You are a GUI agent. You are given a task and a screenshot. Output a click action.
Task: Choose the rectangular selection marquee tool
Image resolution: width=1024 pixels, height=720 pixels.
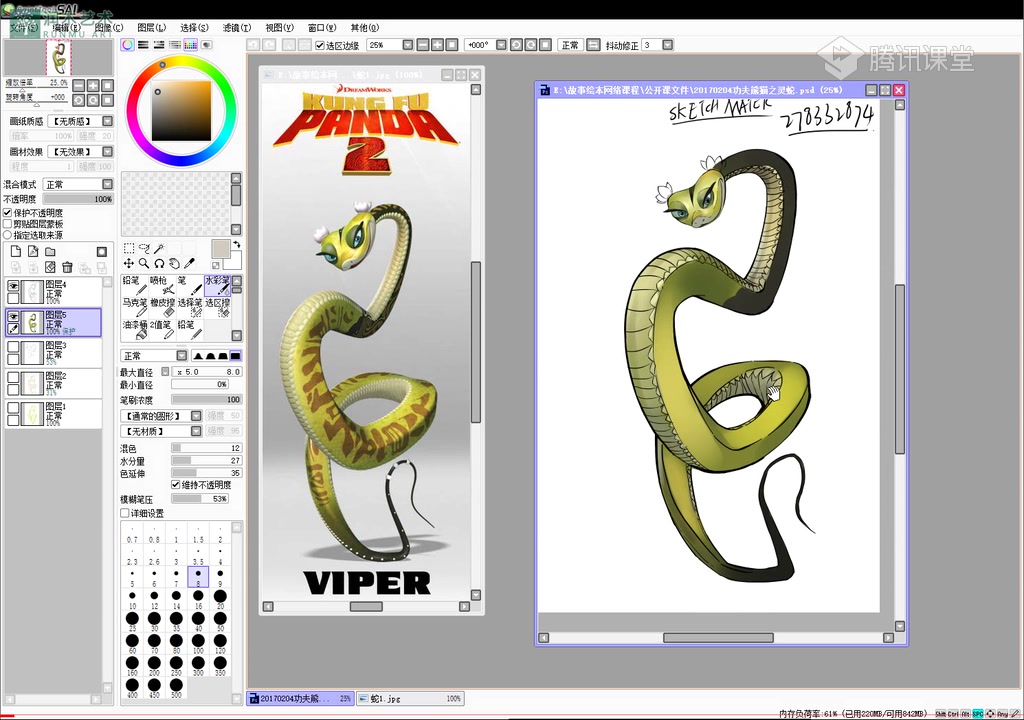click(x=129, y=248)
